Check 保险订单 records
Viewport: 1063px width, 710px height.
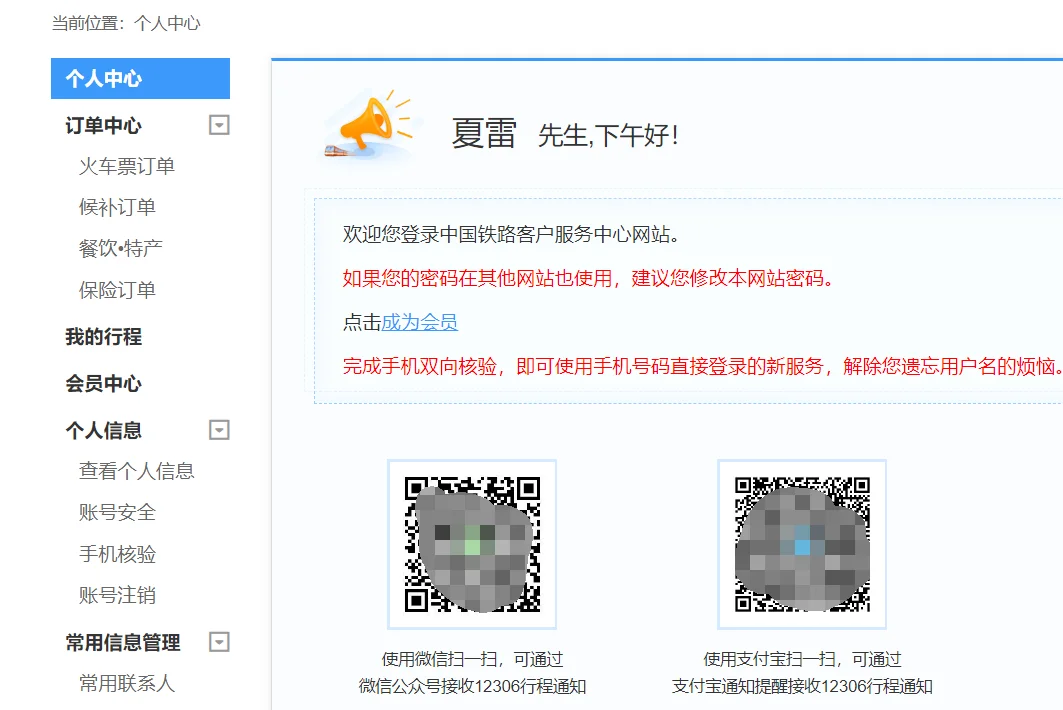click(x=117, y=289)
